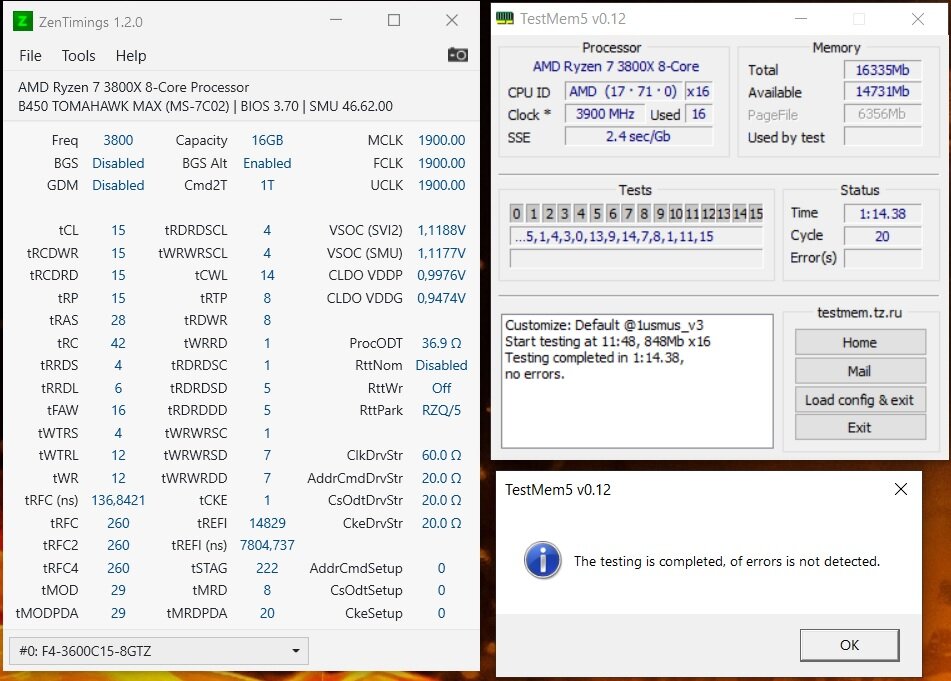The image size is (951, 681).
Task: Click the RttWr value Off
Action: point(442,388)
